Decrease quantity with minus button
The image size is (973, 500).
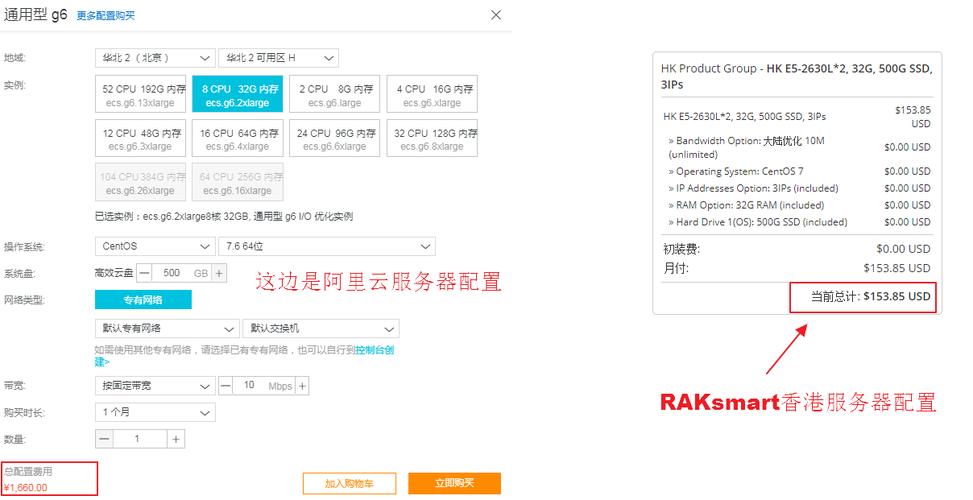tap(105, 439)
